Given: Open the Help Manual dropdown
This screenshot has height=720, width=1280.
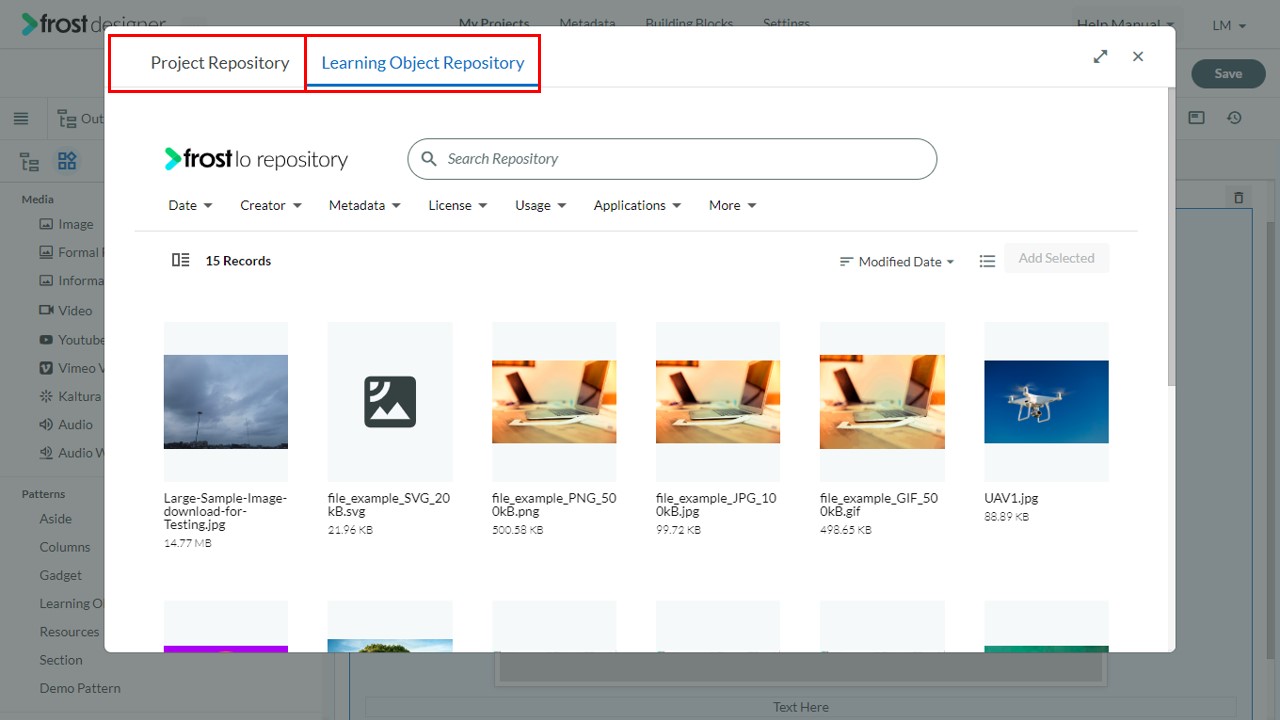Looking at the screenshot, I should click(x=1126, y=24).
